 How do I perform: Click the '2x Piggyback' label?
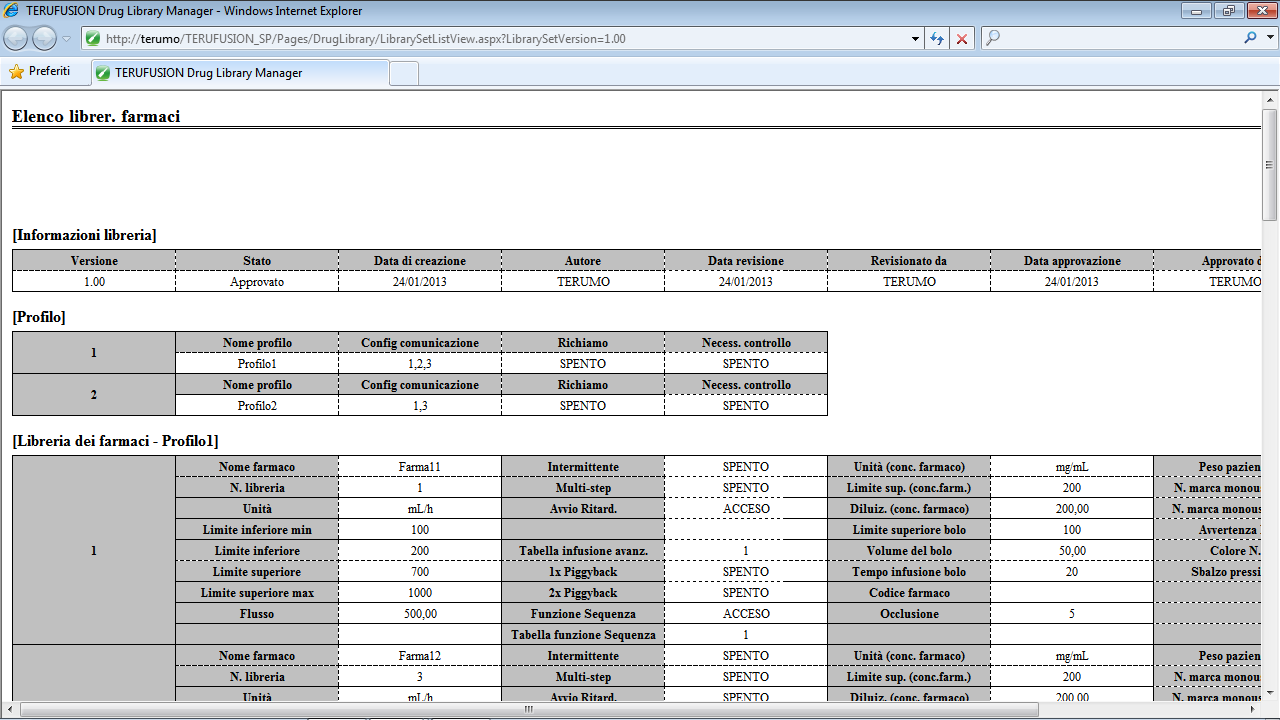(583, 593)
